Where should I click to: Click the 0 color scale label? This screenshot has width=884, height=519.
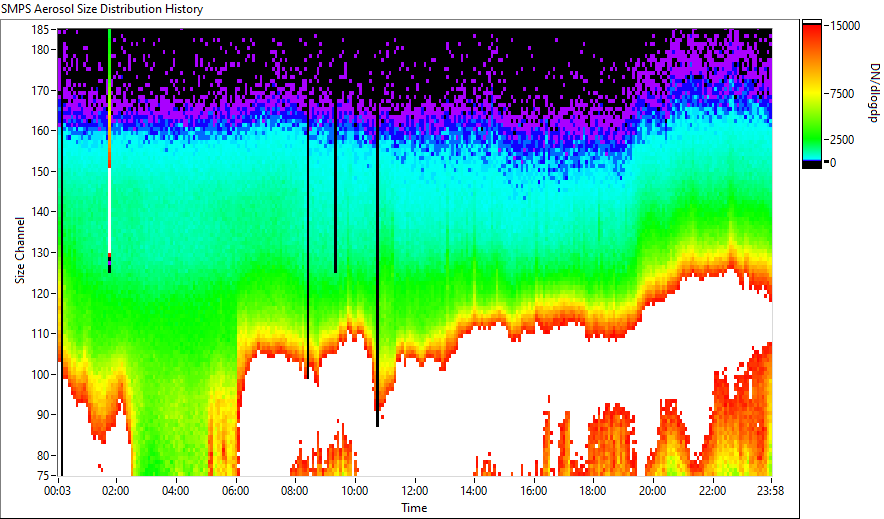(x=833, y=163)
